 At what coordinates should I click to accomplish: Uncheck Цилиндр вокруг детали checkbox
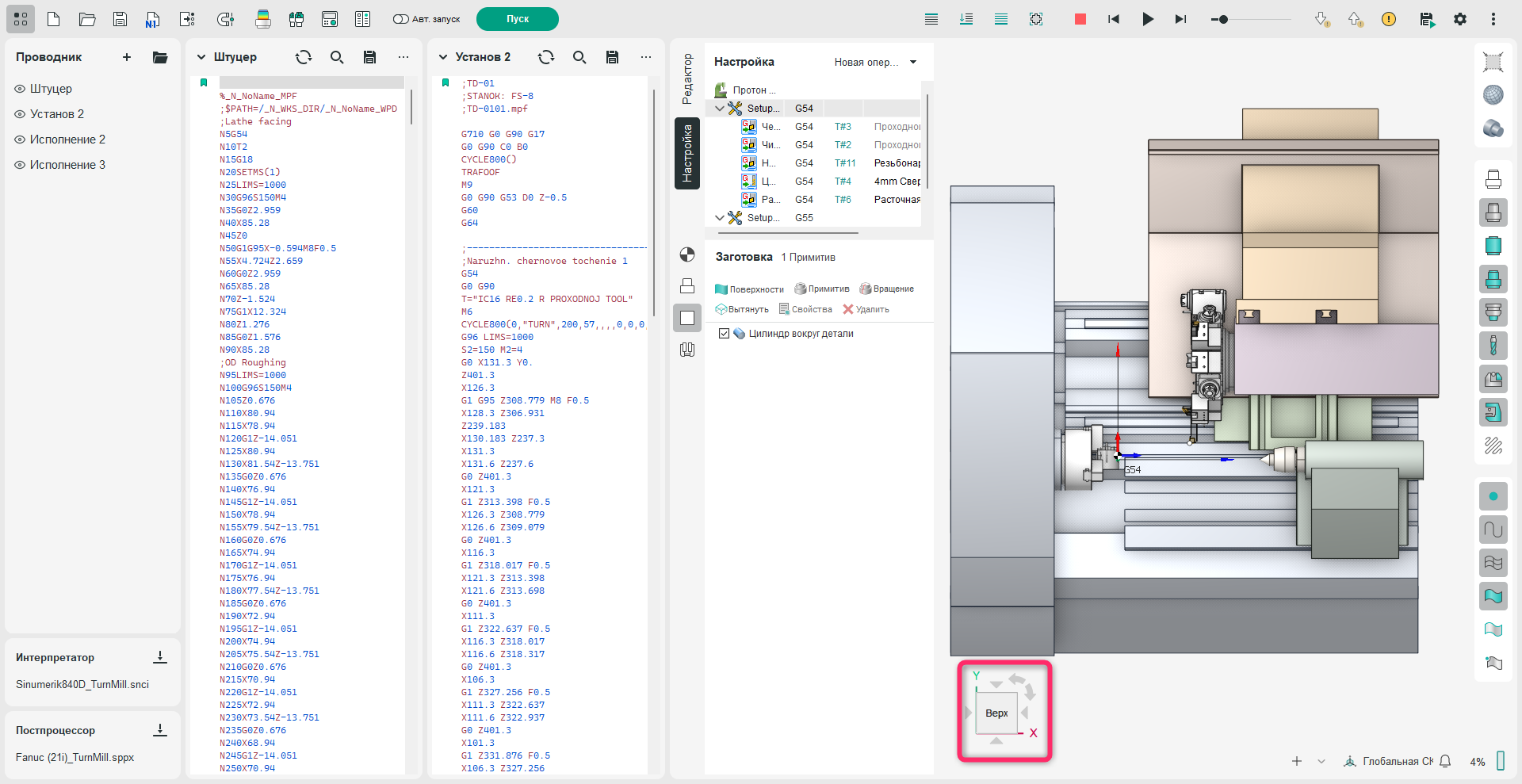[724, 334]
